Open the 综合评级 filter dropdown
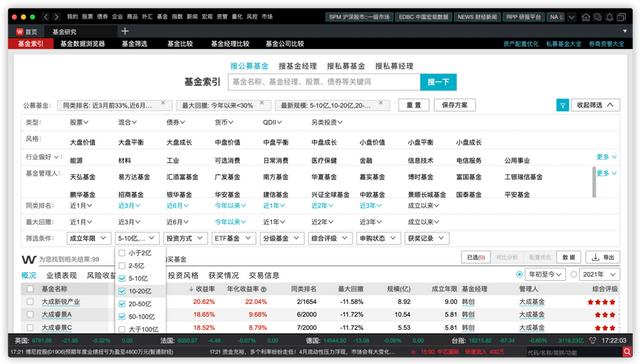 point(329,238)
